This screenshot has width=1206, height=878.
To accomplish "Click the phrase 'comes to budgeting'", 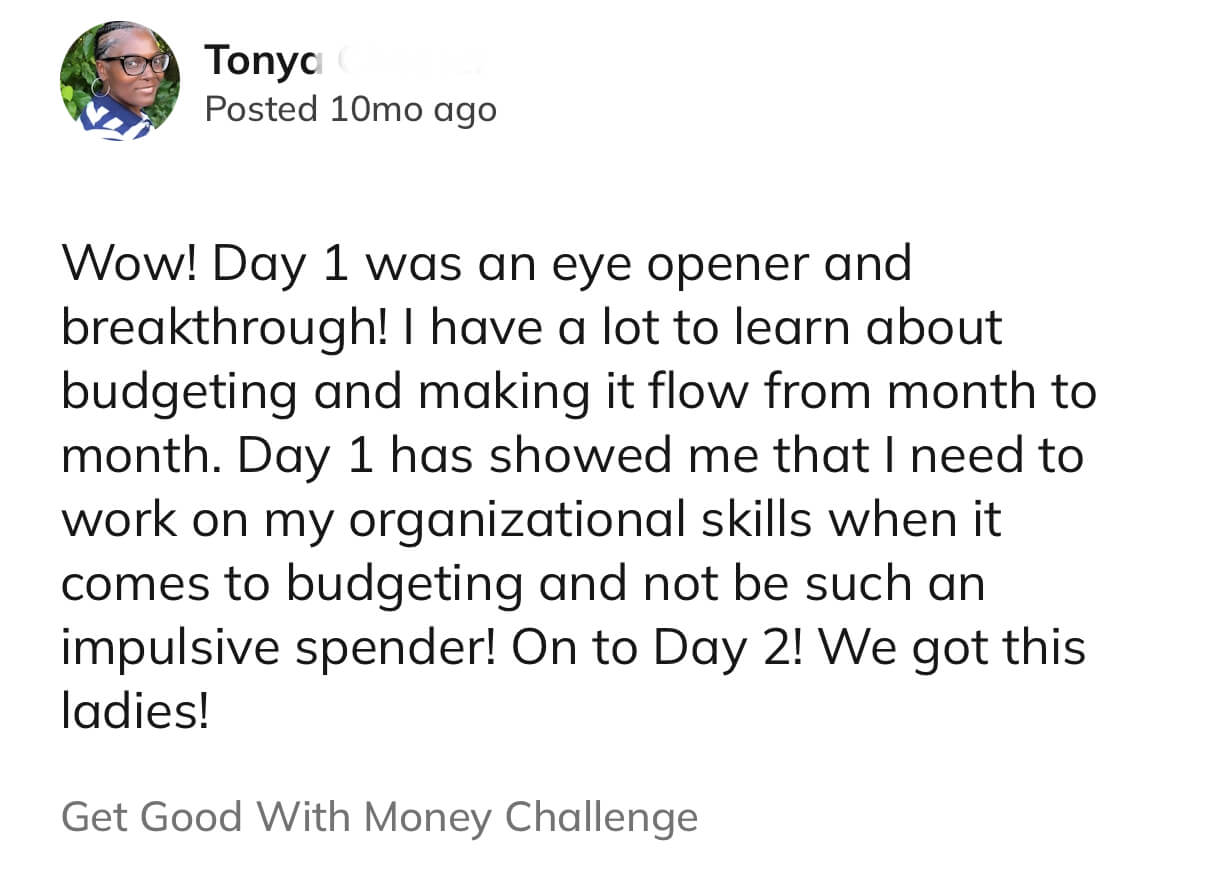I will click(x=292, y=586).
